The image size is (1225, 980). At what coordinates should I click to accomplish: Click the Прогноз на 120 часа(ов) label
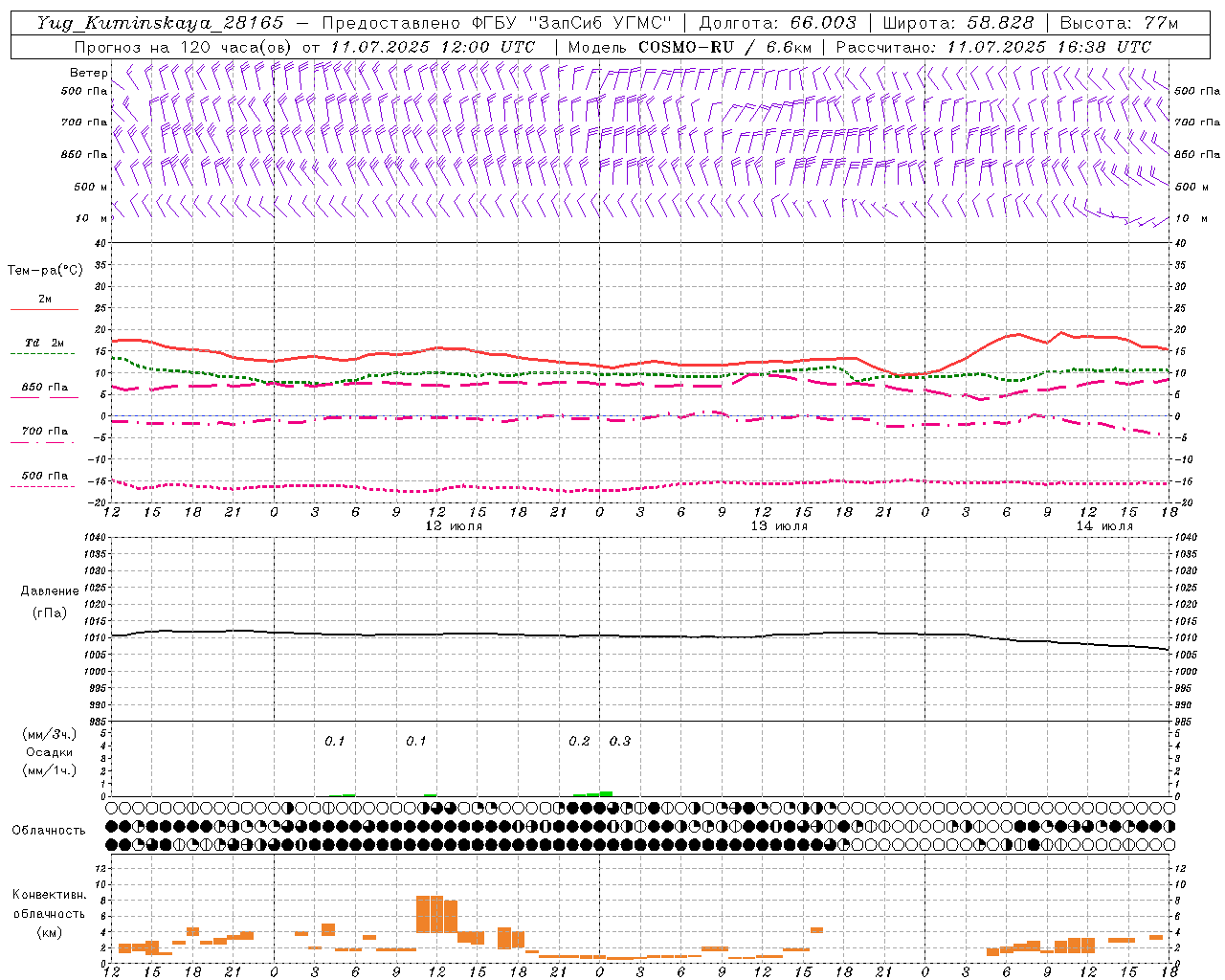click(x=185, y=47)
